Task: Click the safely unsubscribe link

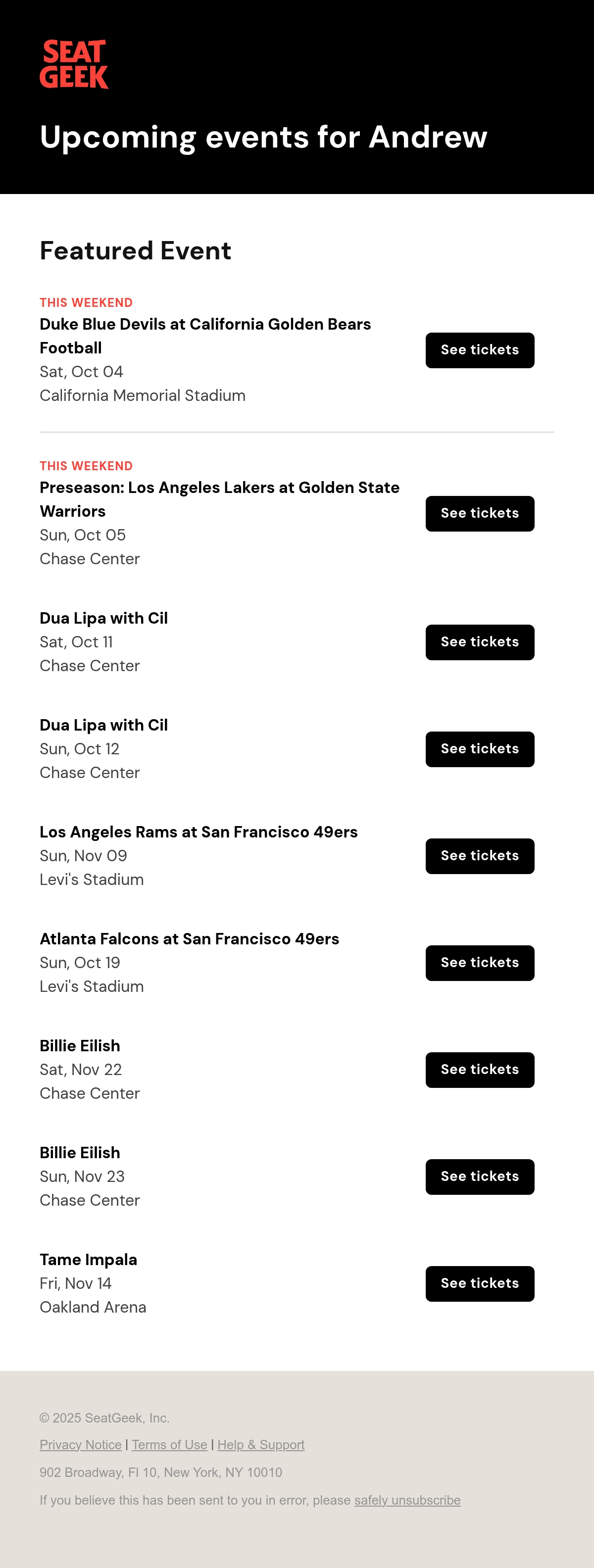Action: [x=407, y=1500]
